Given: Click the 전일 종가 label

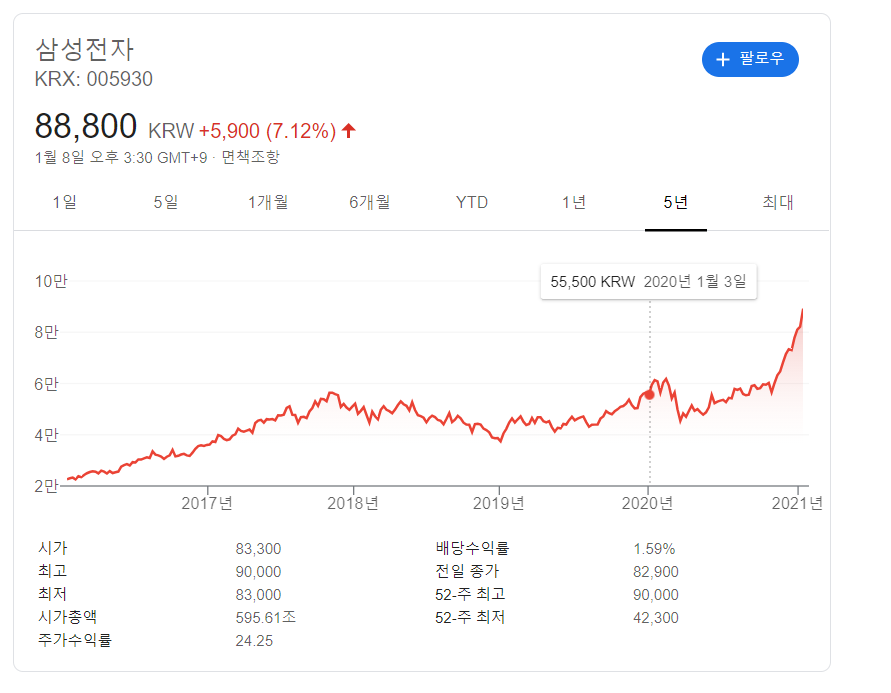Looking at the screenshot, I should click(467, 571).
